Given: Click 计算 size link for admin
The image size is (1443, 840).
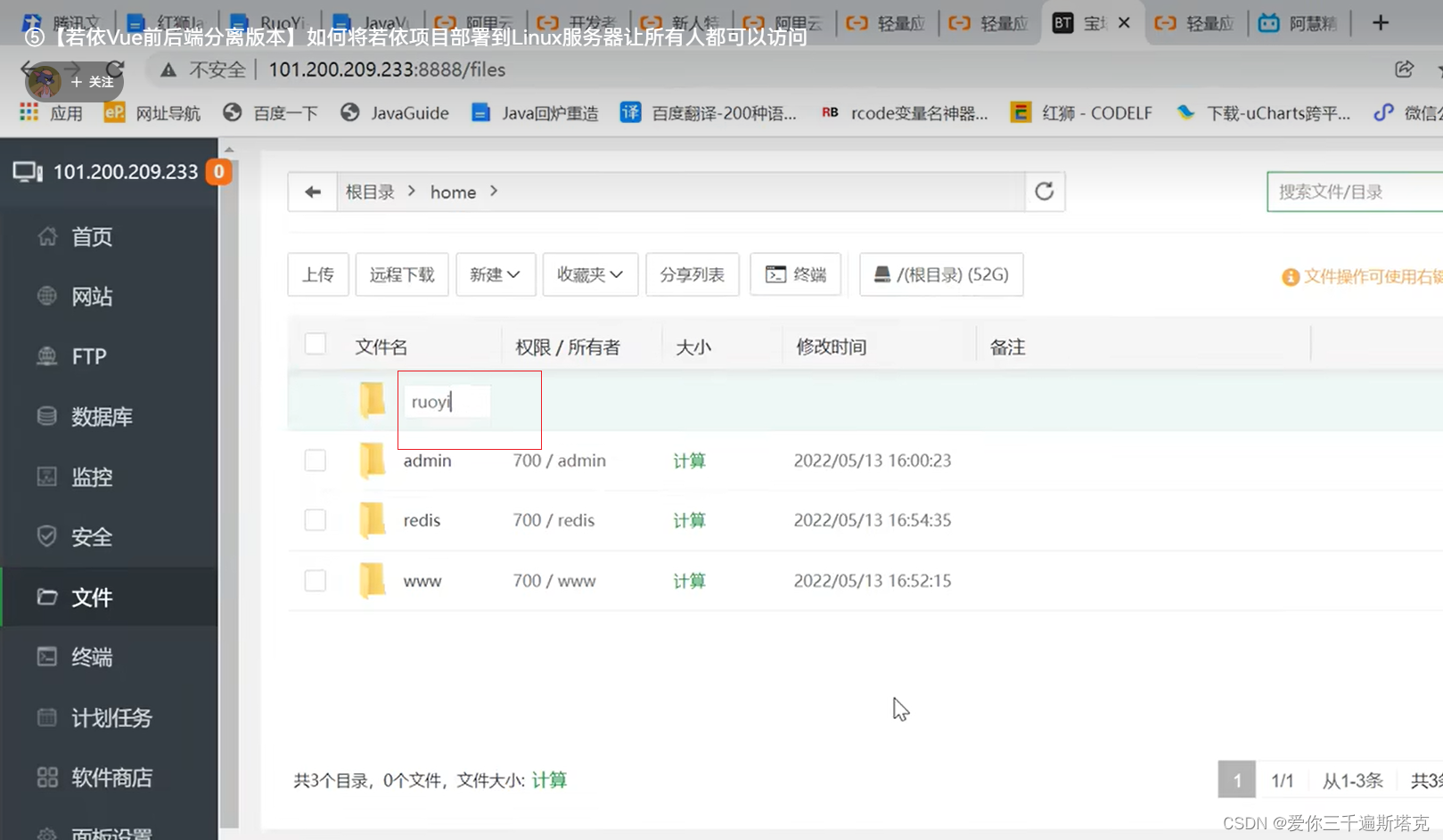Looking at the screenshot, I should [689, 461].
